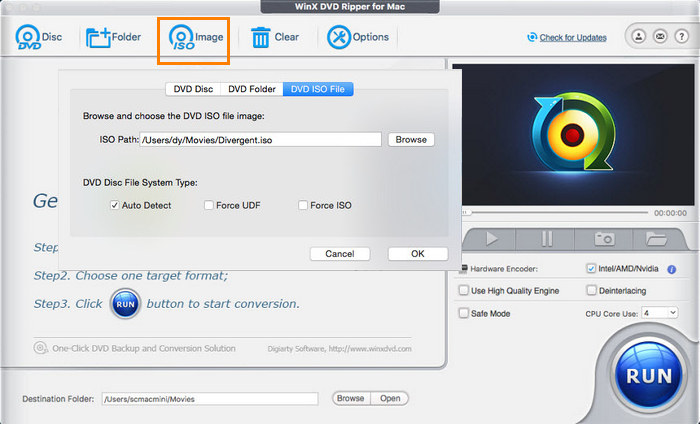Confirm the dialog with OK

pyautogui.click(x=418, y=254)
